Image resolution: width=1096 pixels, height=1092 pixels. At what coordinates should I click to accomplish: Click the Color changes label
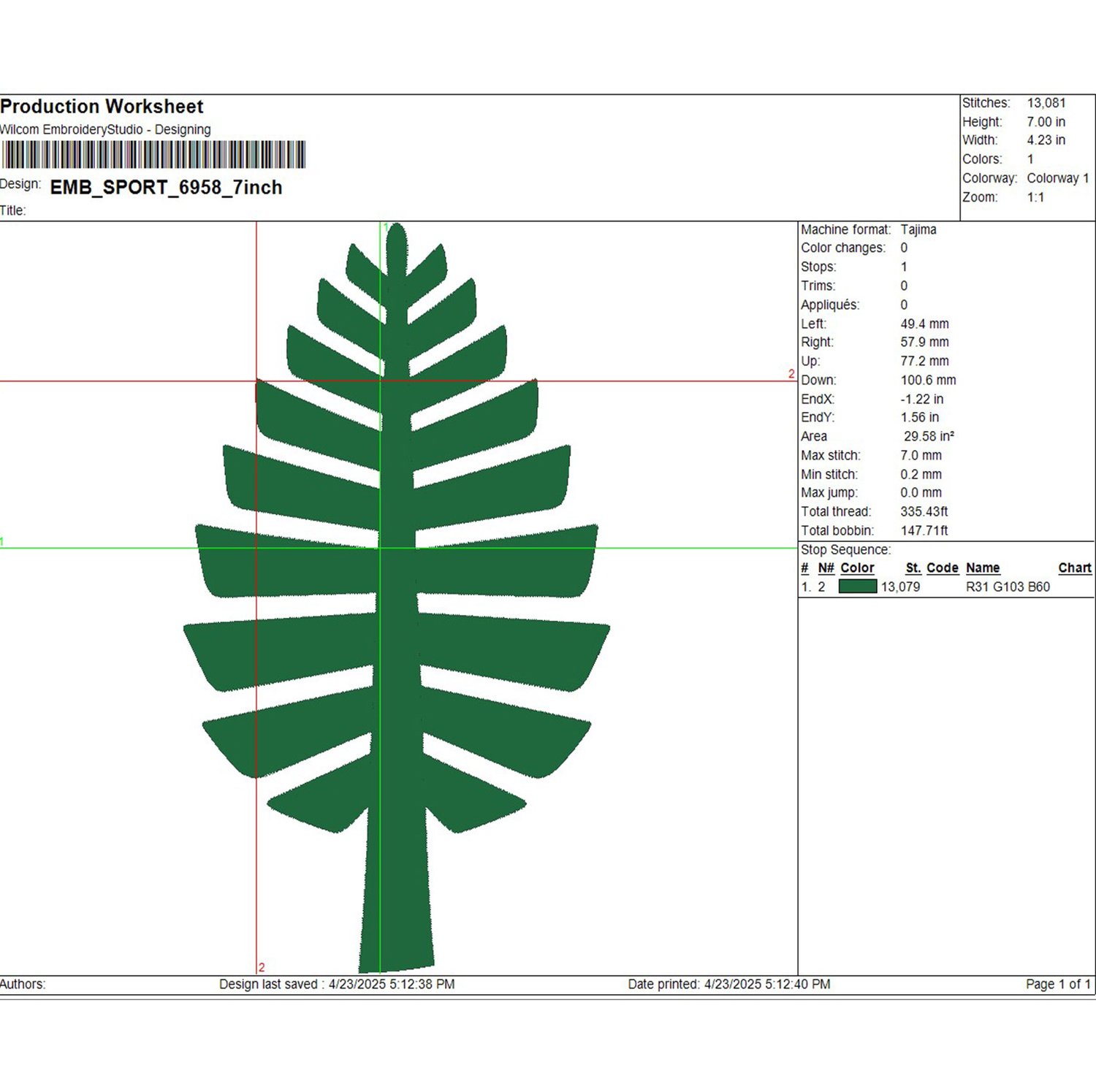[x=843, y=248]
